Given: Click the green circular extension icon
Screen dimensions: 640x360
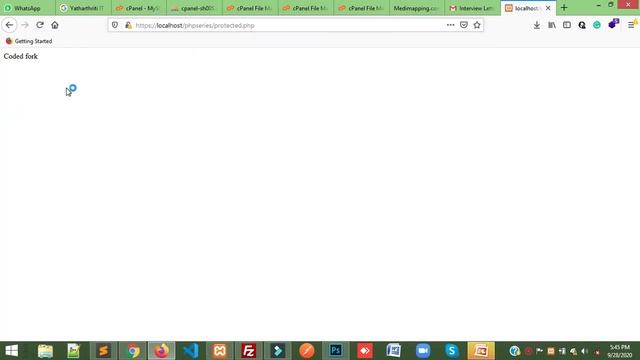Looking at the screenshot, I should click(x=597, y=25).
